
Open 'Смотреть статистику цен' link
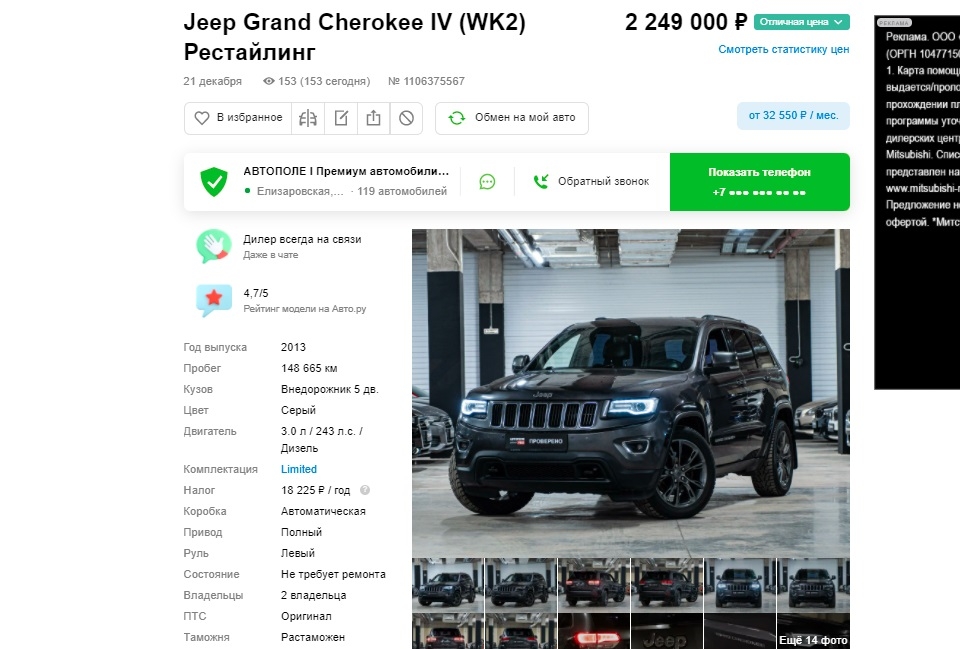click(783, 49)
